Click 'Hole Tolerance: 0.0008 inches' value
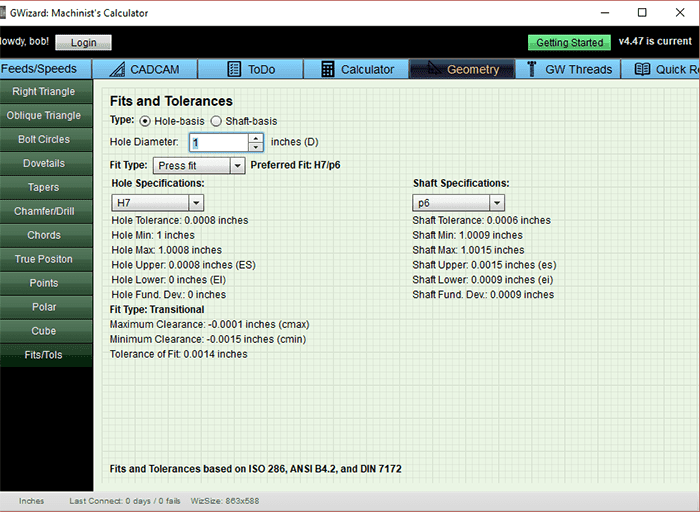This screenshot has width=700, height=512. tap(179, 221)
